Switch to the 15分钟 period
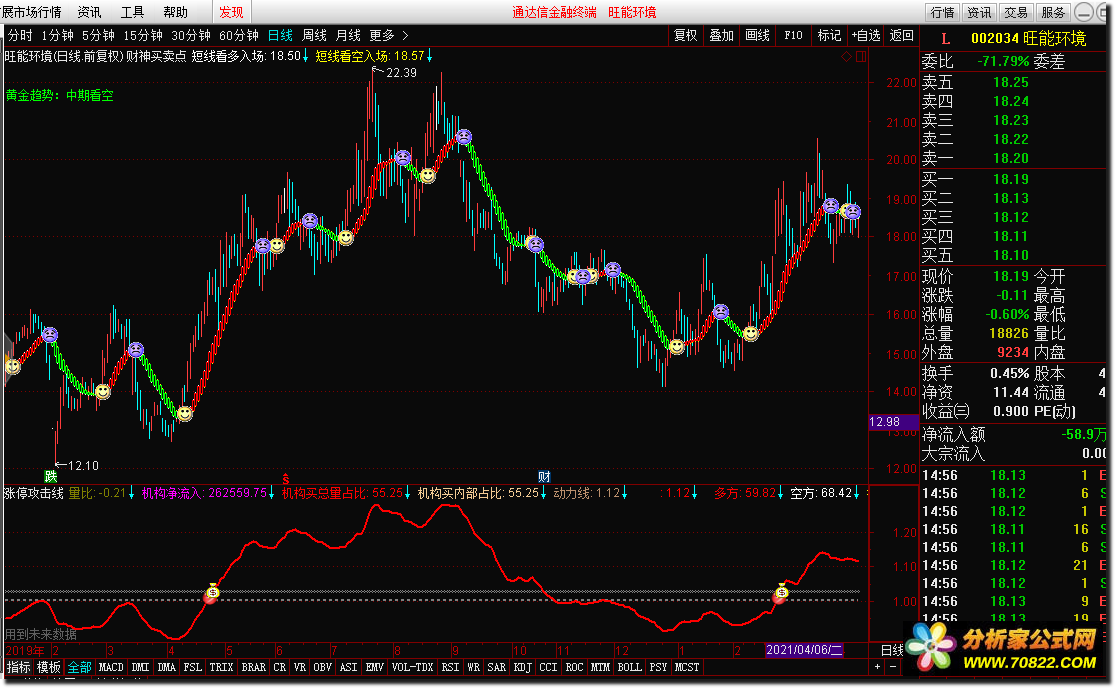The width and height of the screenshot is (1116, 688). point(143,35)
